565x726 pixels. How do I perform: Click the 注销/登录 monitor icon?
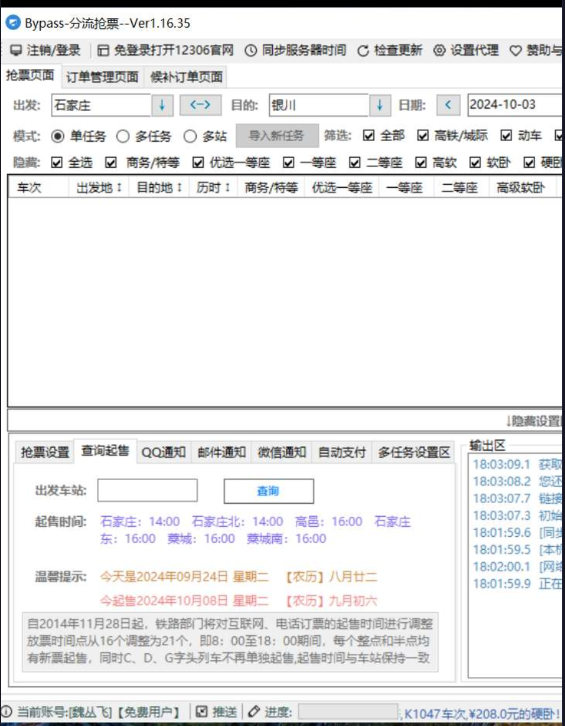pos(16,50)
